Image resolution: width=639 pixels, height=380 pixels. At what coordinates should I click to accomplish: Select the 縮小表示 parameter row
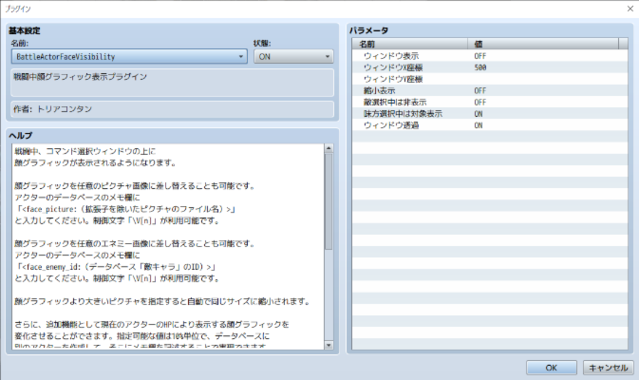pos(490,91)
